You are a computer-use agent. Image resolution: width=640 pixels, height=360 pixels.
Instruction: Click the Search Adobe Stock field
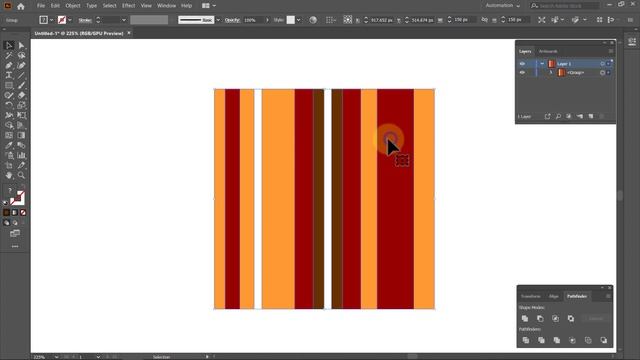click(x=564, y=6)
